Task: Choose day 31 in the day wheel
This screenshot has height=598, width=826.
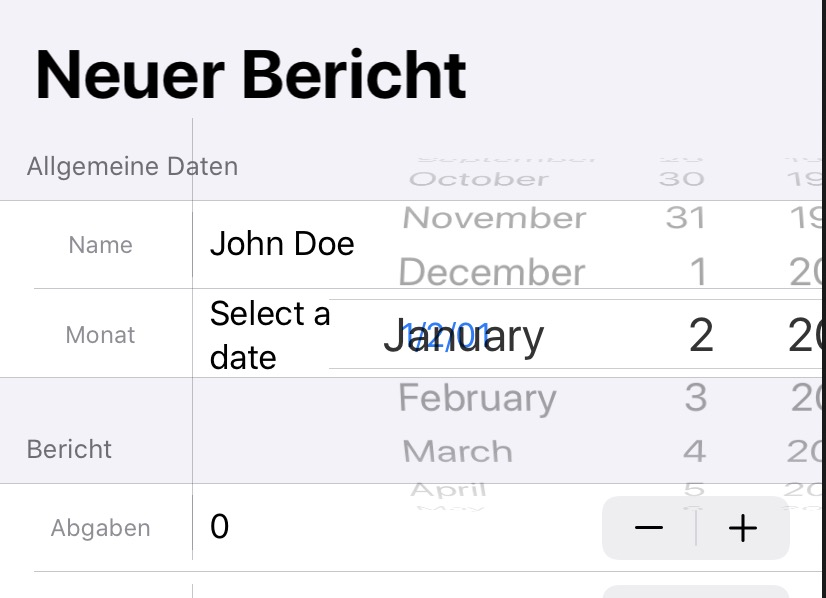Action: click(685, 218)
